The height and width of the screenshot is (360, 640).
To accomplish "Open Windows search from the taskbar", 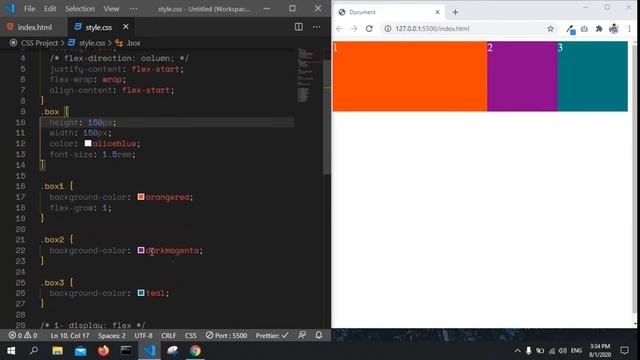I will point(34,351).
